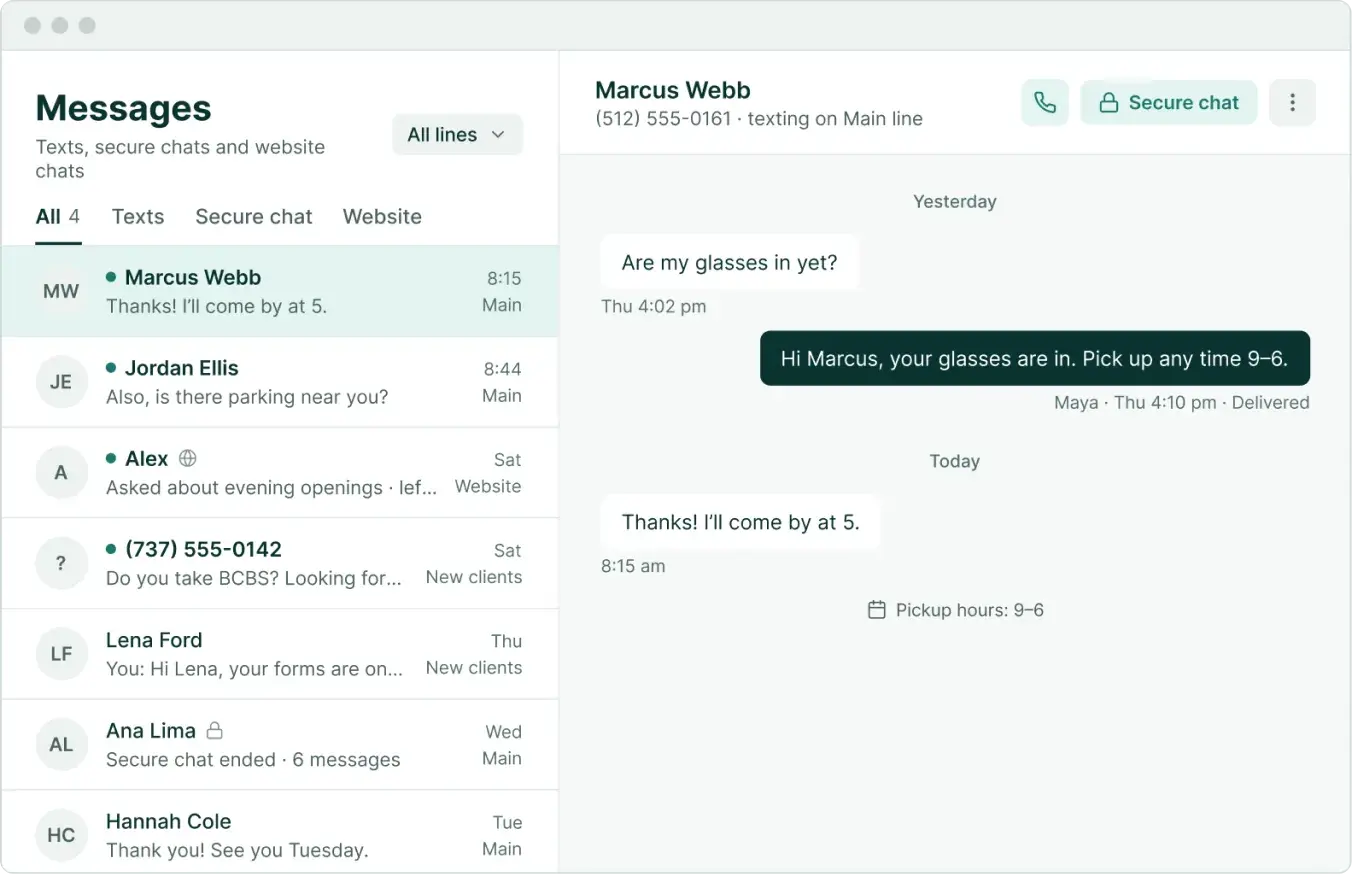Select the Marcus Webb conversation row
This screenshot has height=874, width=1352.
click(x=280, y=291)
